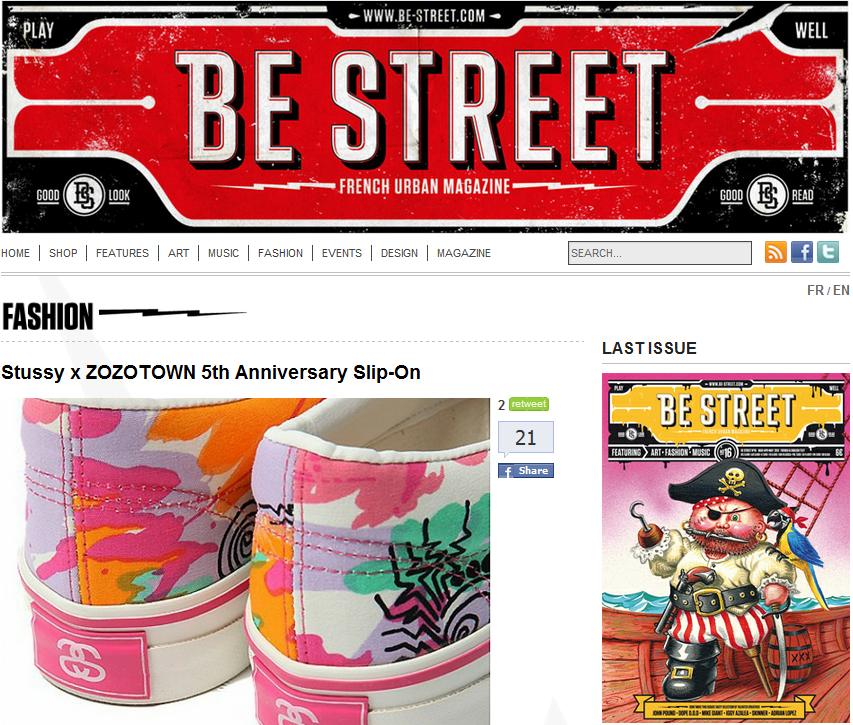Screen dimensions: 853x725
Task: Switch the site language to FR
Action: (x=815, y=290)
